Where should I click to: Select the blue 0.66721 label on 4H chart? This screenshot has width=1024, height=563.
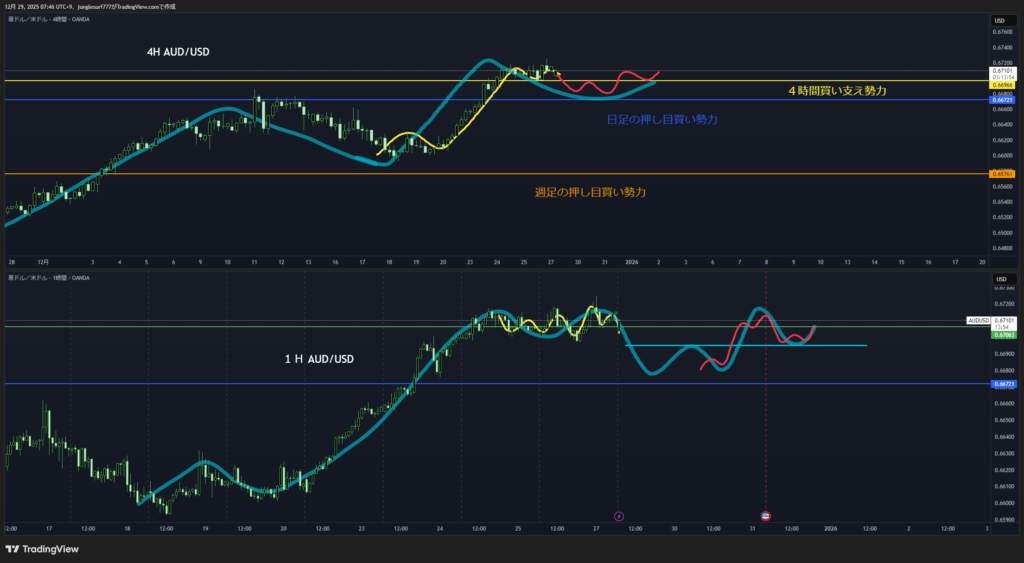[x=1002, y=100]
